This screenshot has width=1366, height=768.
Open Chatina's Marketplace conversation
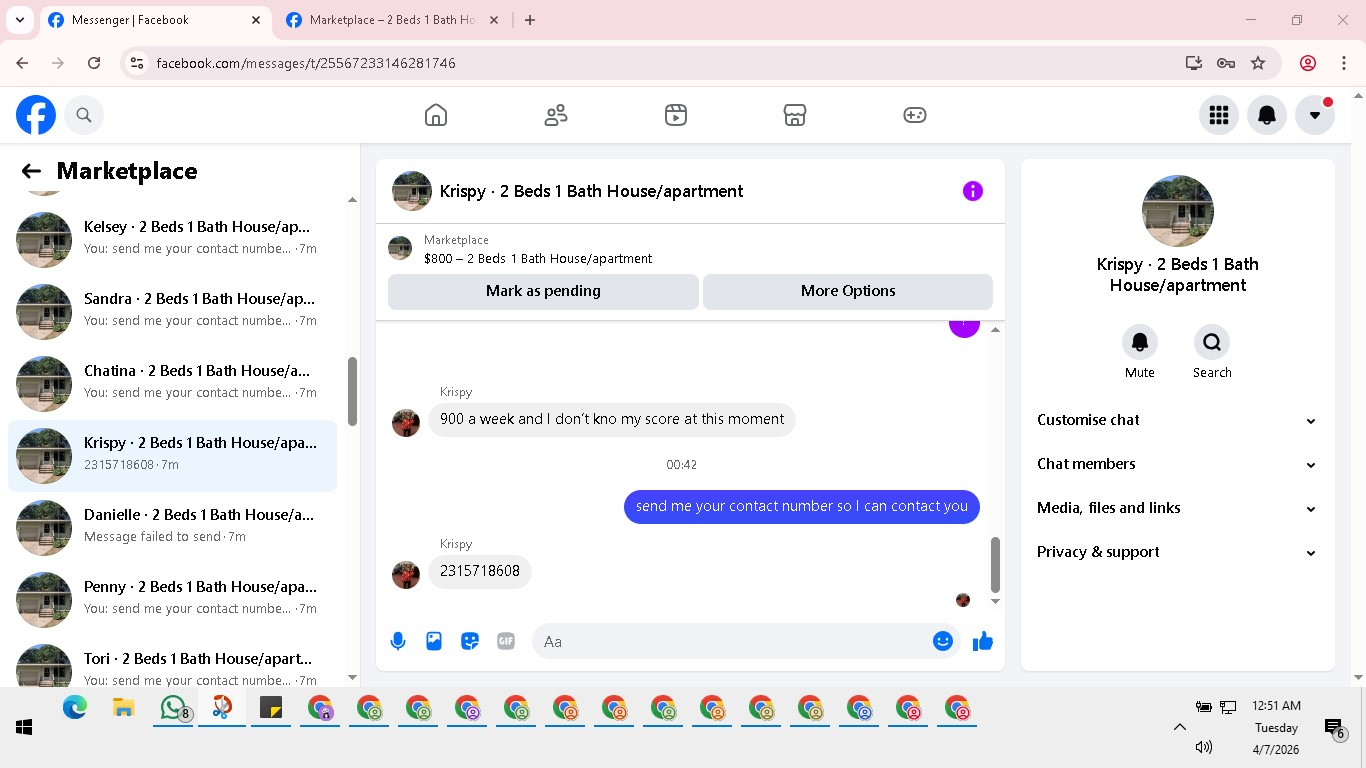point(172,384)
